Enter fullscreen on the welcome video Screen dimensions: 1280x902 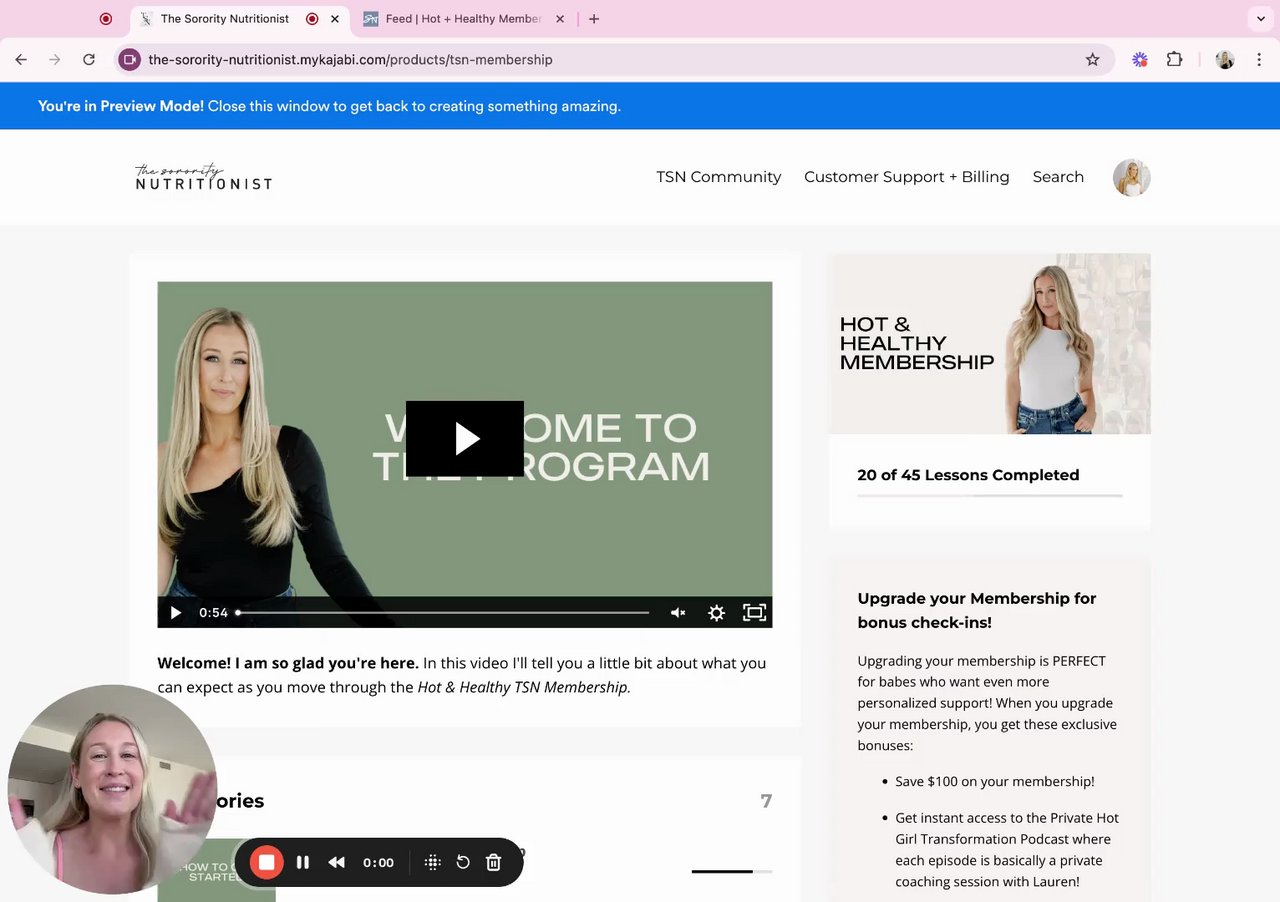754,613
